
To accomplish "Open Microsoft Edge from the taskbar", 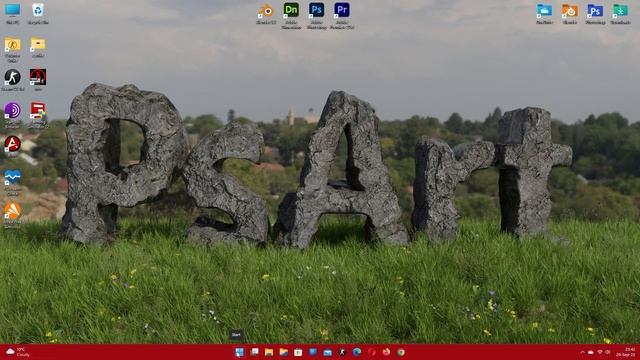I will pyautogui.click(x=357, y=352).
